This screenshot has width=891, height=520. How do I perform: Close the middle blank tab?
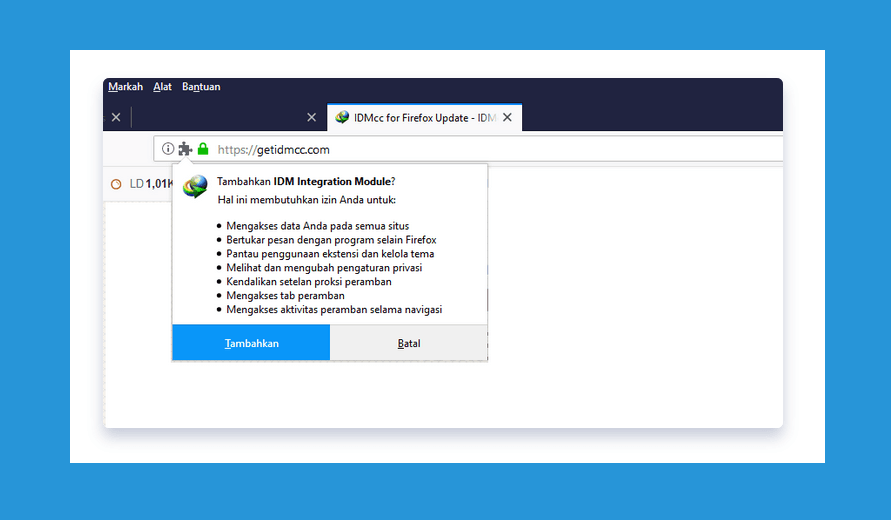[311, 117]
